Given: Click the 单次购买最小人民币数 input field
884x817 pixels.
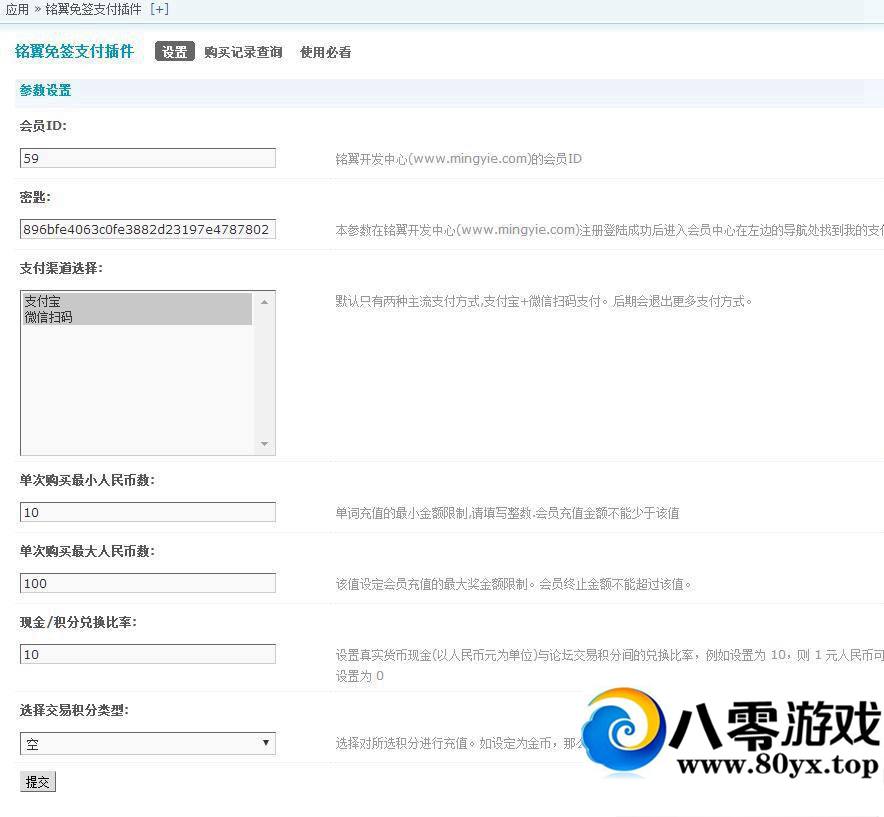Looking at the screenshot, I should tap(148, 512).
